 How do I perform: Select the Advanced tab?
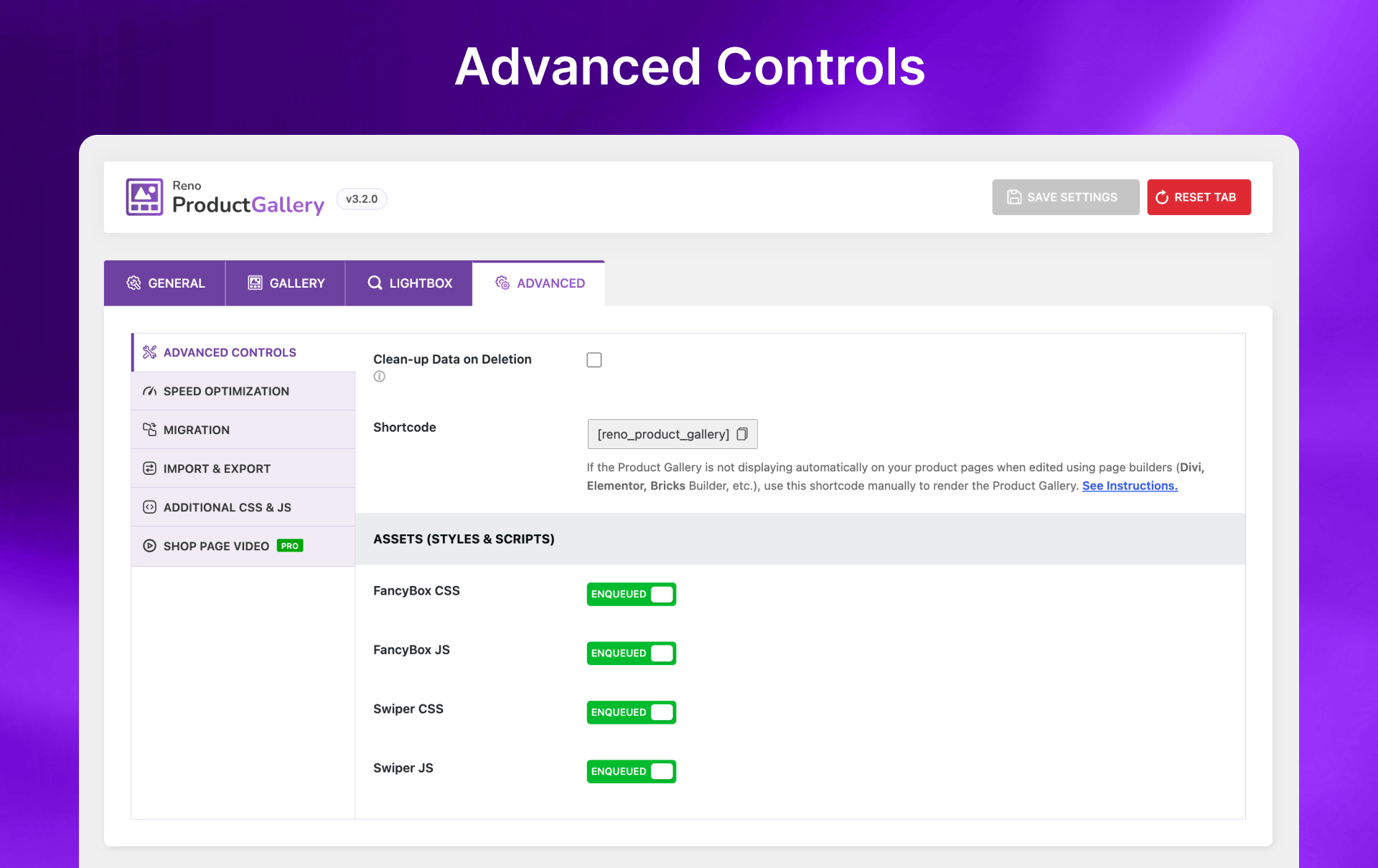(x=539, y=283)
